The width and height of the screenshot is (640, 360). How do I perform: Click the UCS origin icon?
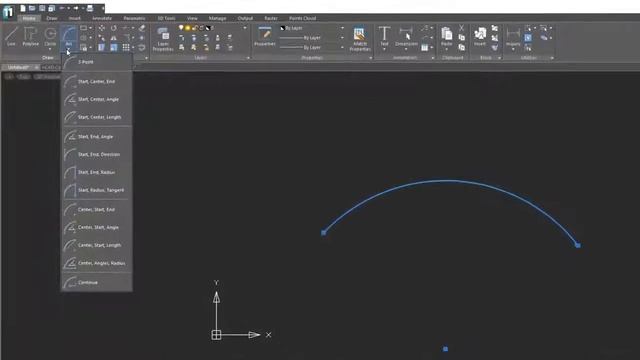coord(216,335)
